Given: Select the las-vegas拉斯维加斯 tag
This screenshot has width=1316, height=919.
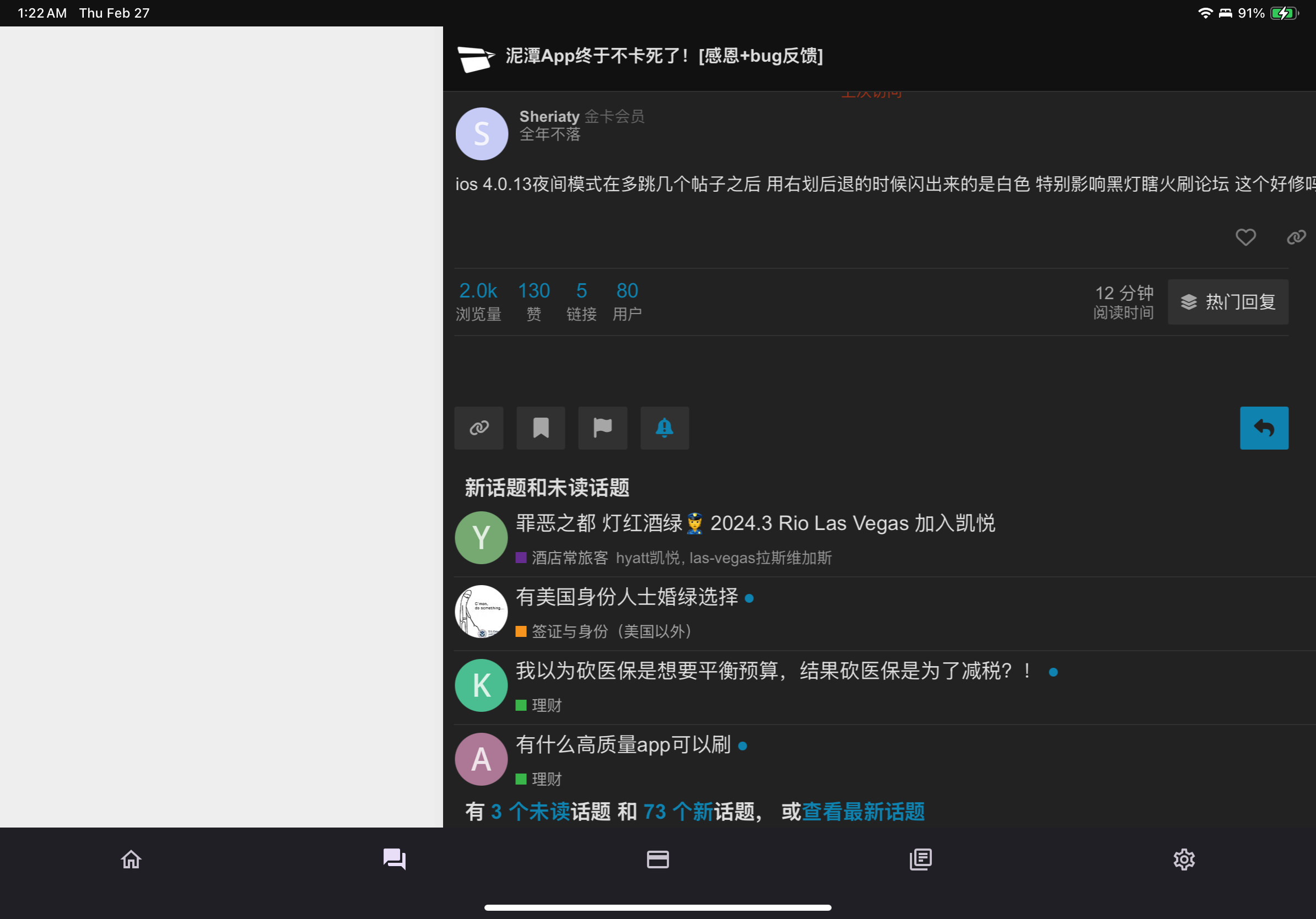Looking at the screenshot, I should click(760, 558).
